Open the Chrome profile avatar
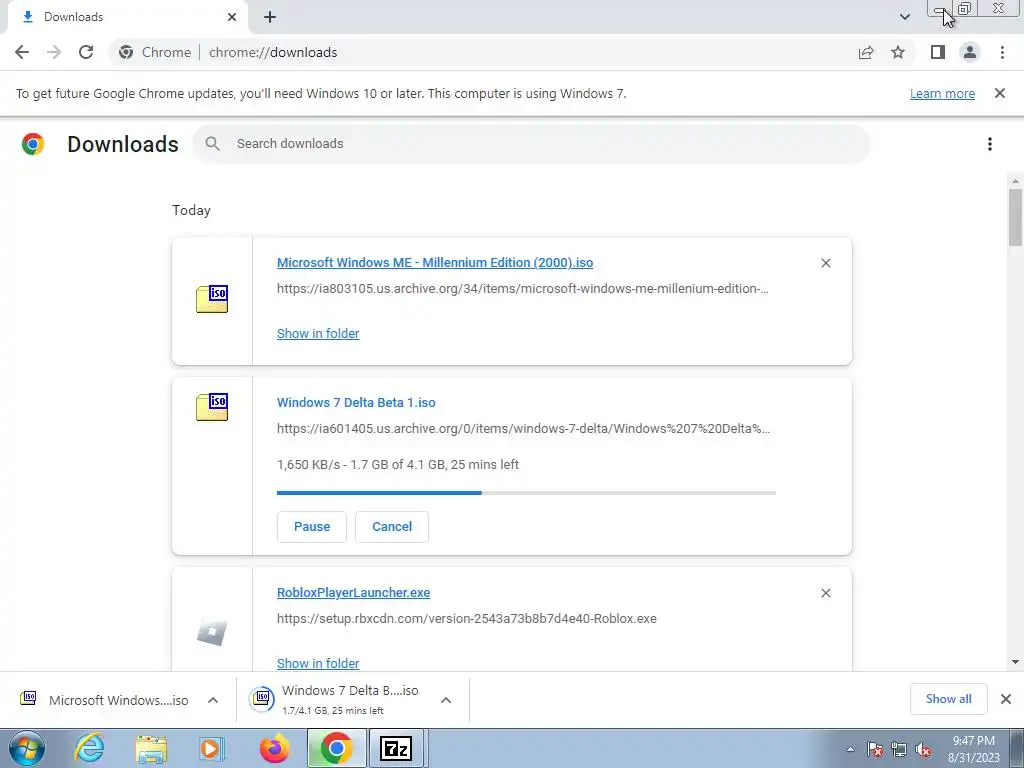Viewport: 1024px width, 768px height. (970, 52)
